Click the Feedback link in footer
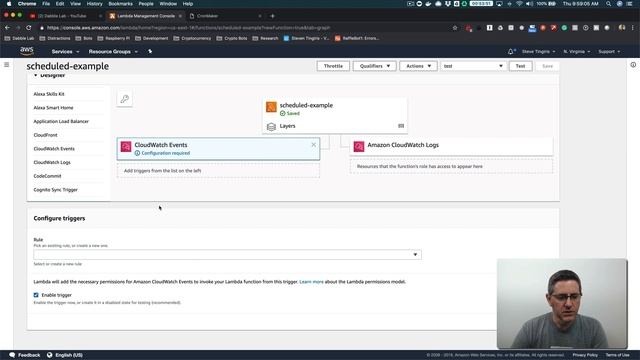 tap(25, 355)
